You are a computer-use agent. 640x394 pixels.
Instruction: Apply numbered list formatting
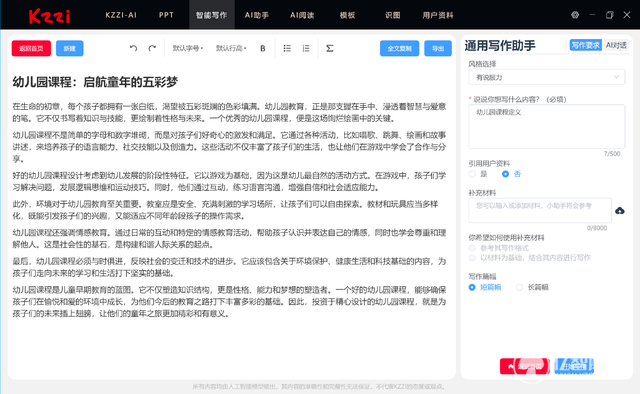[306, 48]
